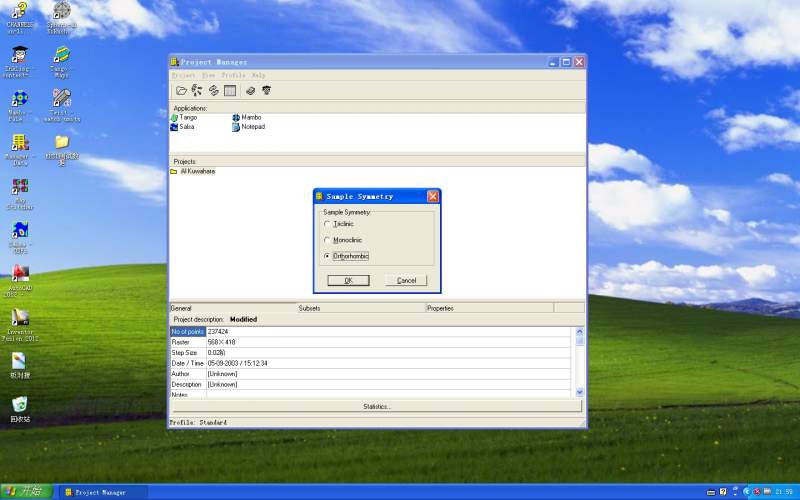Screen dimensions: 800x500
Task: Select the Salsa ODFs desktop shortcut
Action: coord(19,238)
